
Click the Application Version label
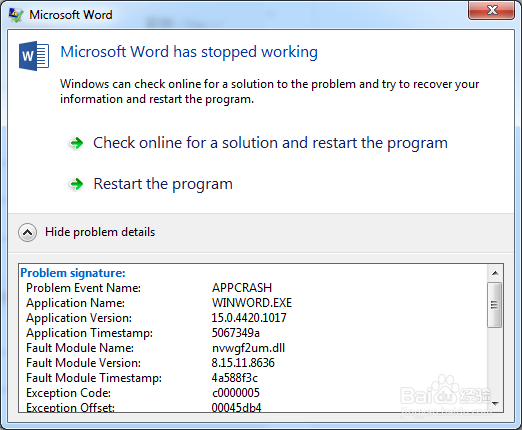(79, 318)
